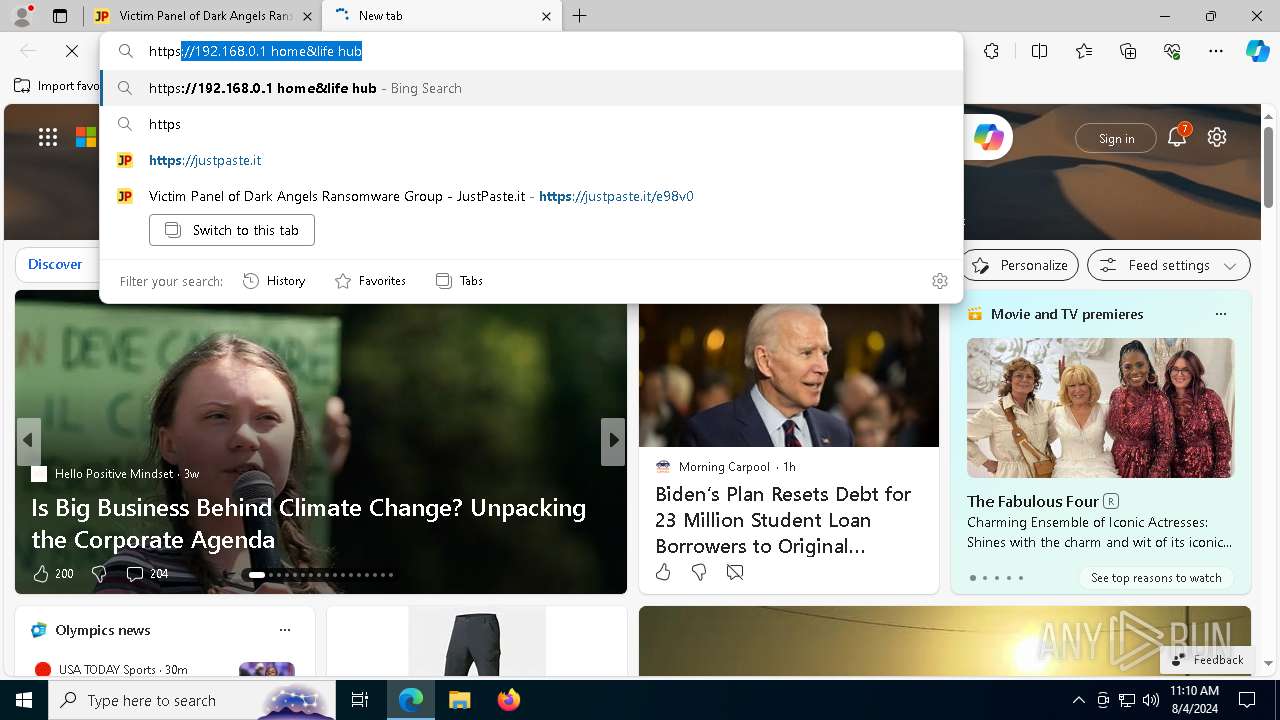The height and width of the screenshot is (720, 1280).
Task: Show hidden system tray icons
Action: [1078, 700]
